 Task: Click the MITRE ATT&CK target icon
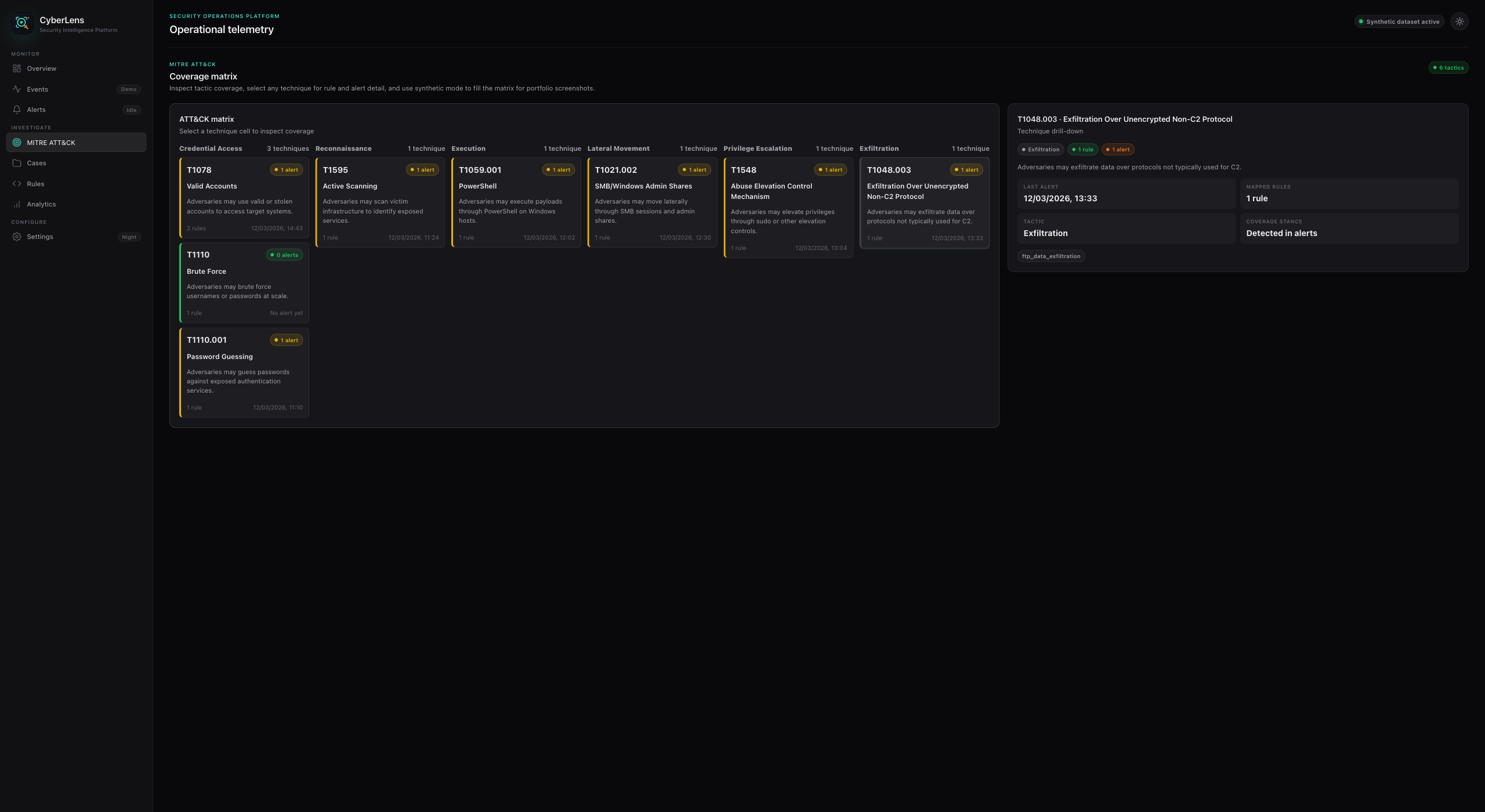tap(17, 143)
